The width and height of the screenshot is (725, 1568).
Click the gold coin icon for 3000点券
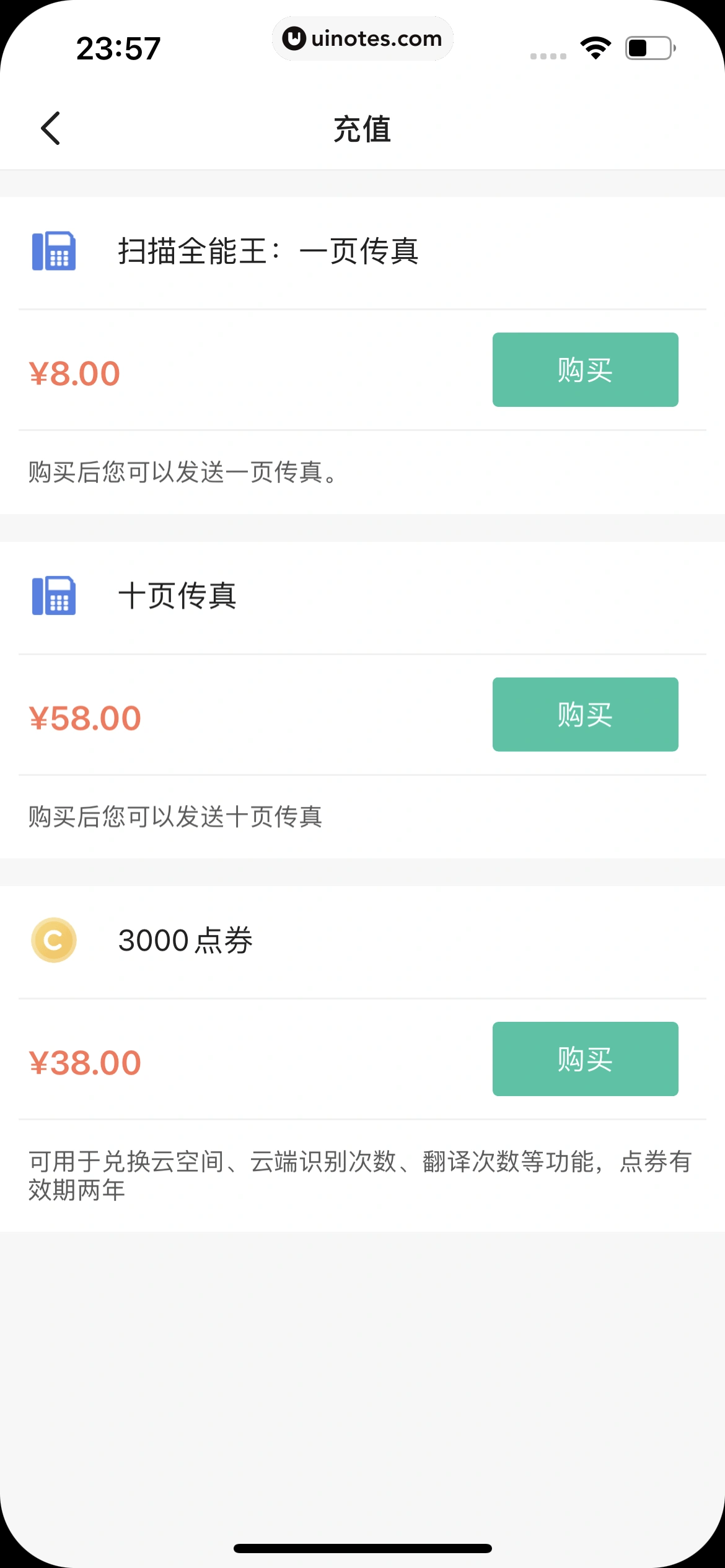point(54,940)
